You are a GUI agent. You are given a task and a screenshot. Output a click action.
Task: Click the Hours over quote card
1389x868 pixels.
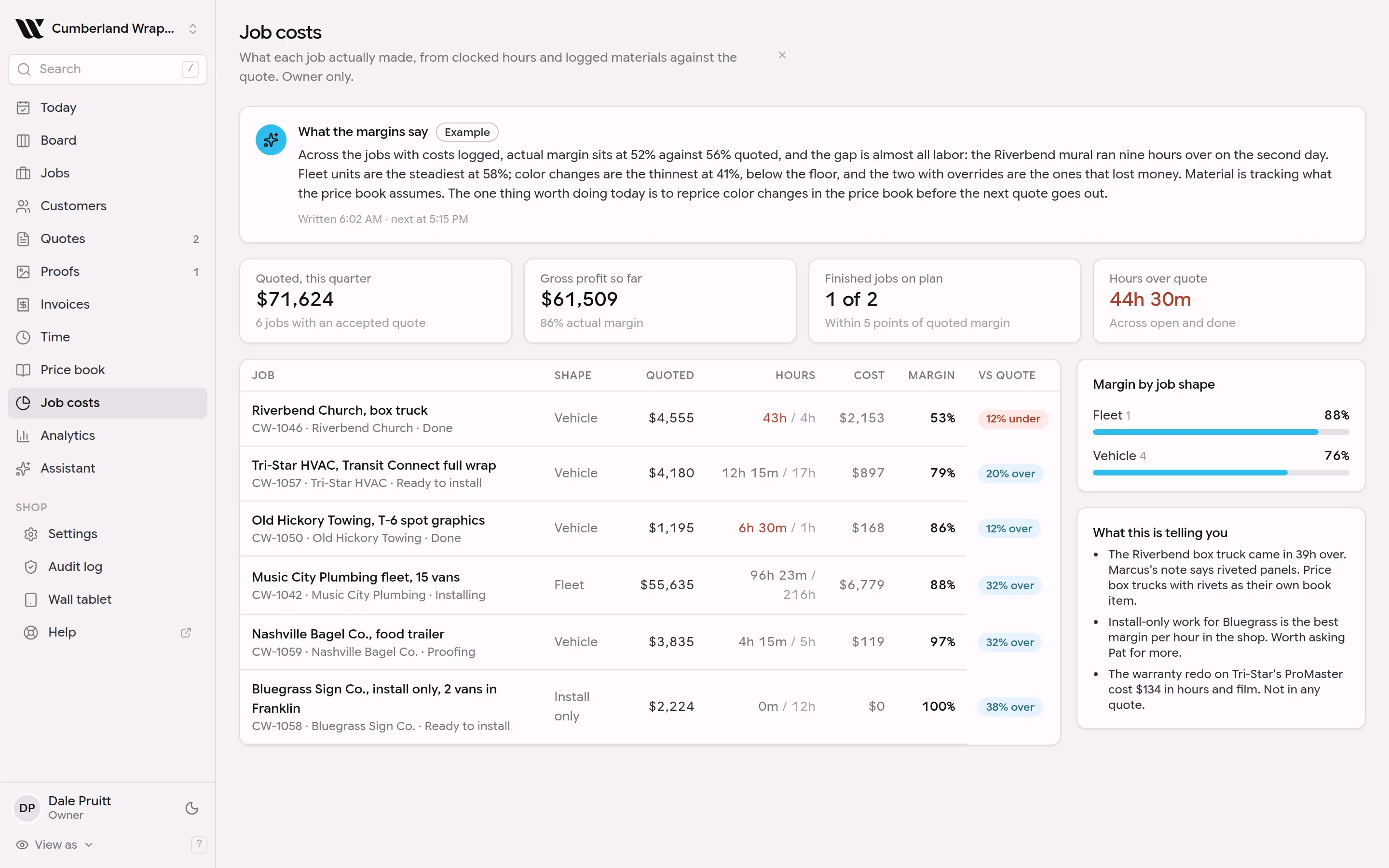tap(1229, 301)
